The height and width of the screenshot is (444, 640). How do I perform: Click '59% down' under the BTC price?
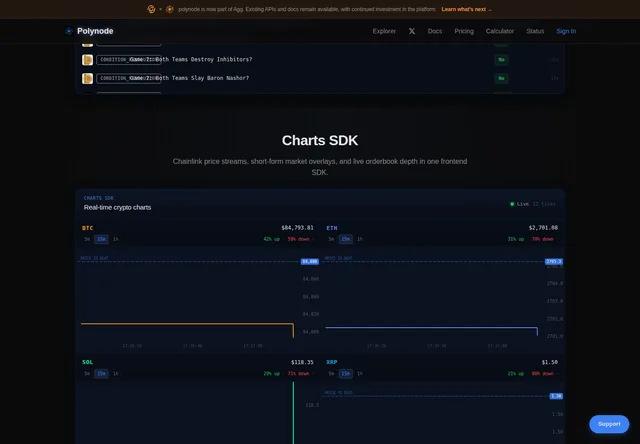298,239
